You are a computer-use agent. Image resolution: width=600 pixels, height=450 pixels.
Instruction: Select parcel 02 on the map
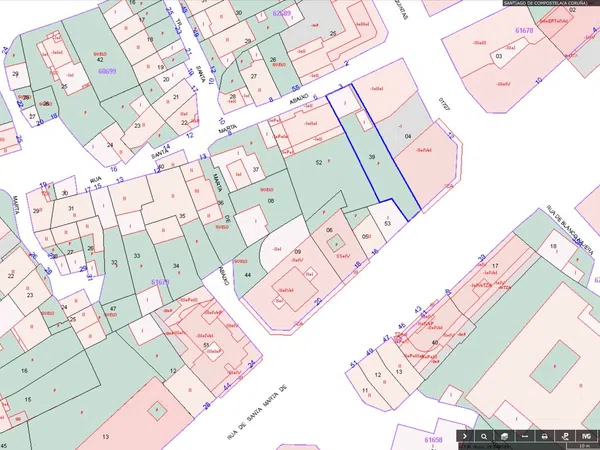pyautogui.click(x=572, y=10)
